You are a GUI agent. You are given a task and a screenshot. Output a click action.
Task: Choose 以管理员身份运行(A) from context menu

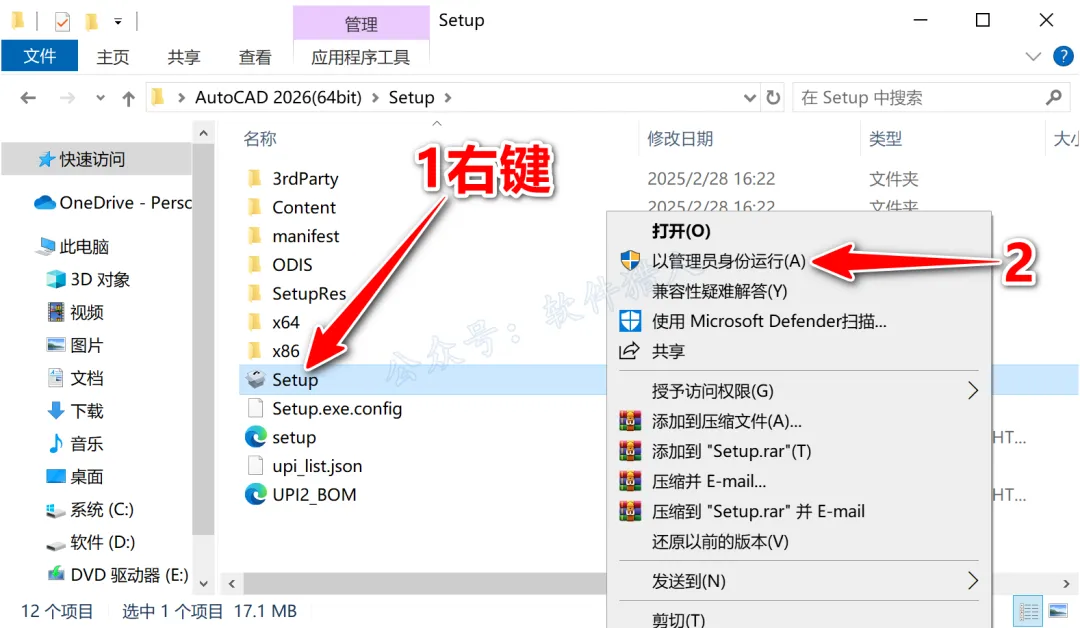coord(729,261)
